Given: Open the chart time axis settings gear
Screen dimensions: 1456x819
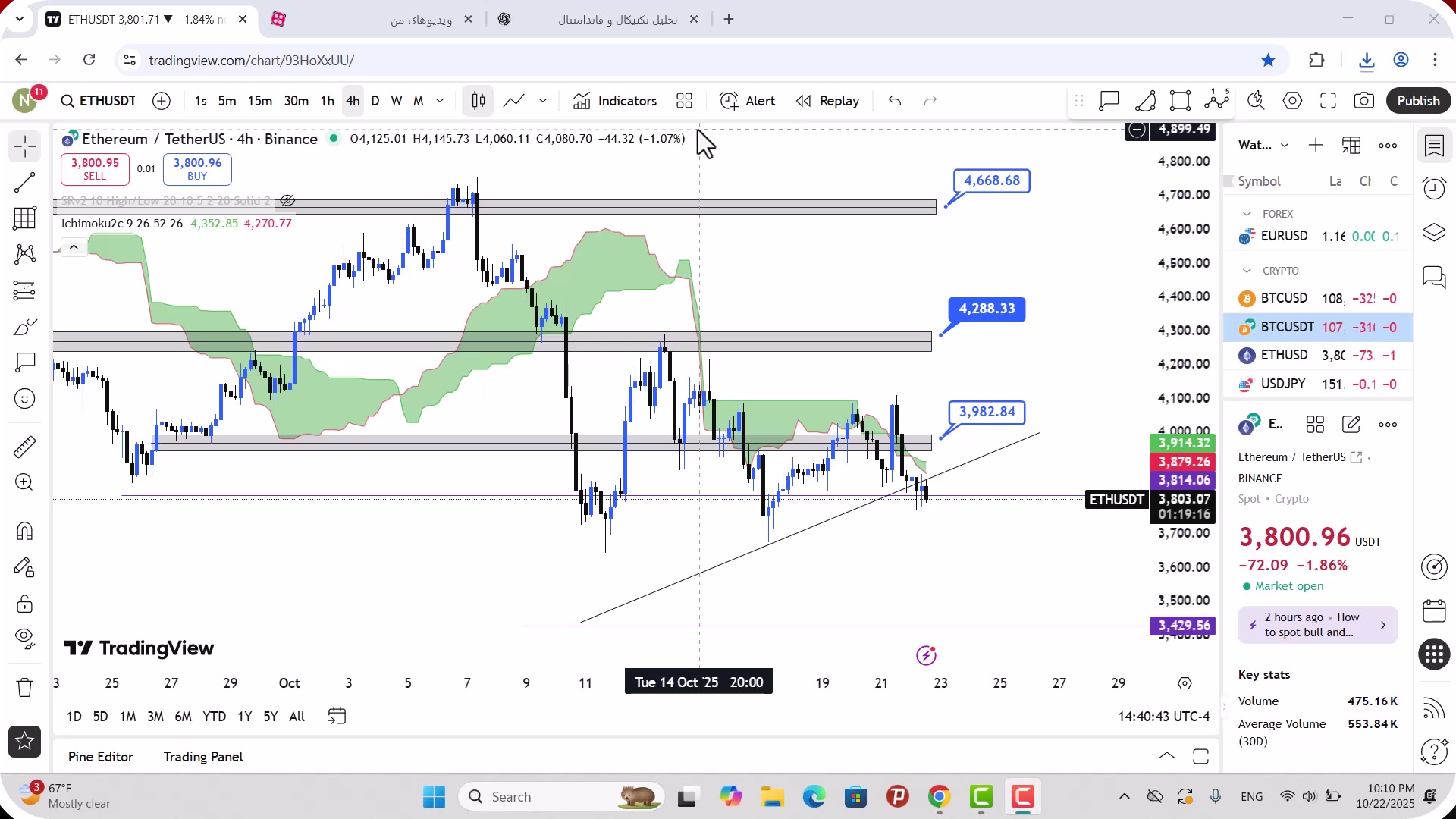Looking at the screenshot, I should tap(1185, 683).
